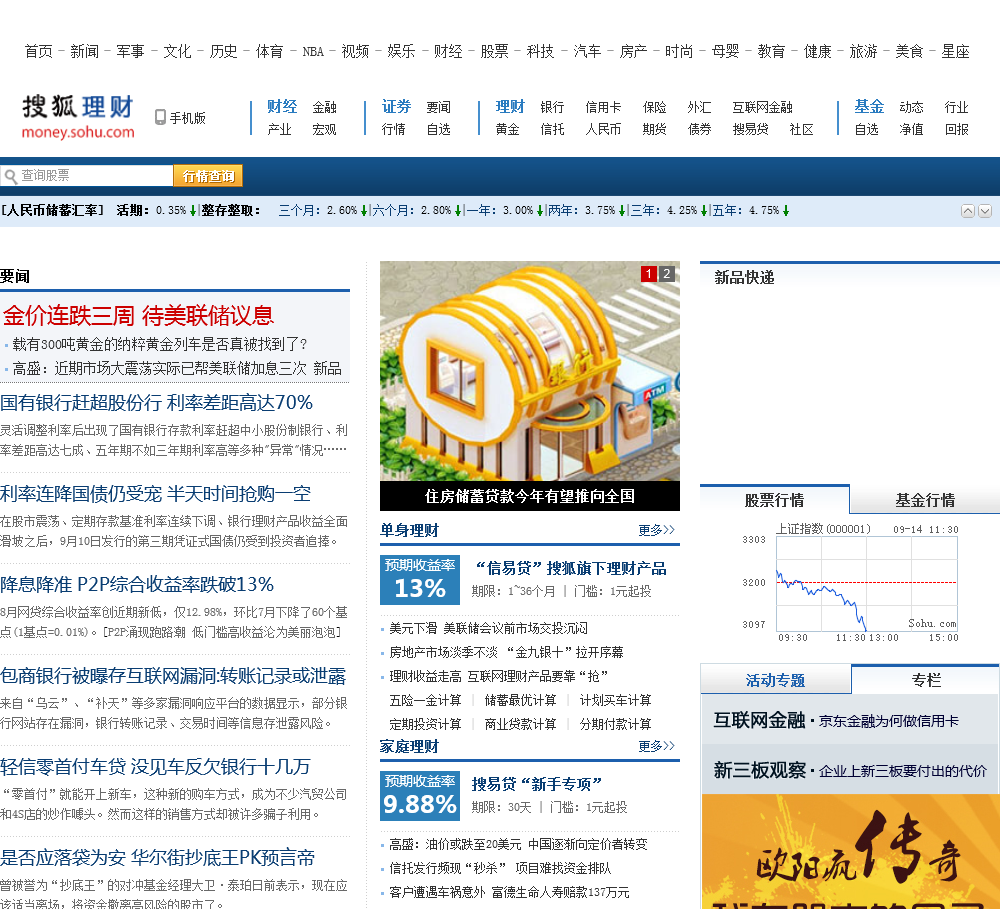
Task: Go to 首页 in top navigation
Action: tap(38, 51)
